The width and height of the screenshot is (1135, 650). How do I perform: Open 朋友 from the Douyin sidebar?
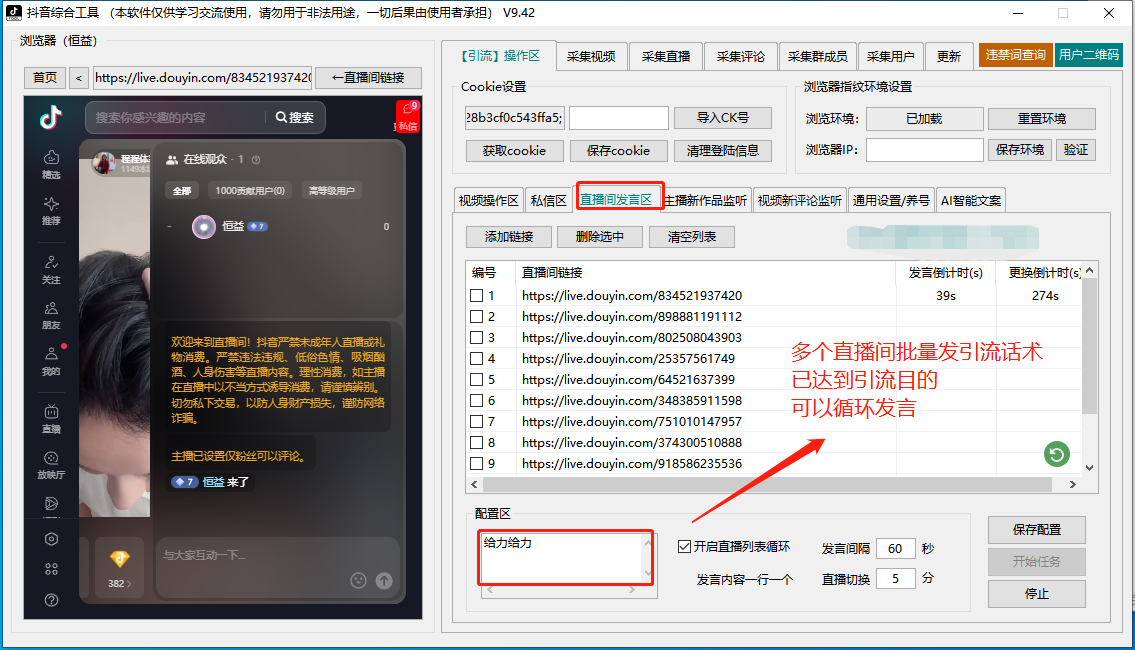(x=51, y=315)
